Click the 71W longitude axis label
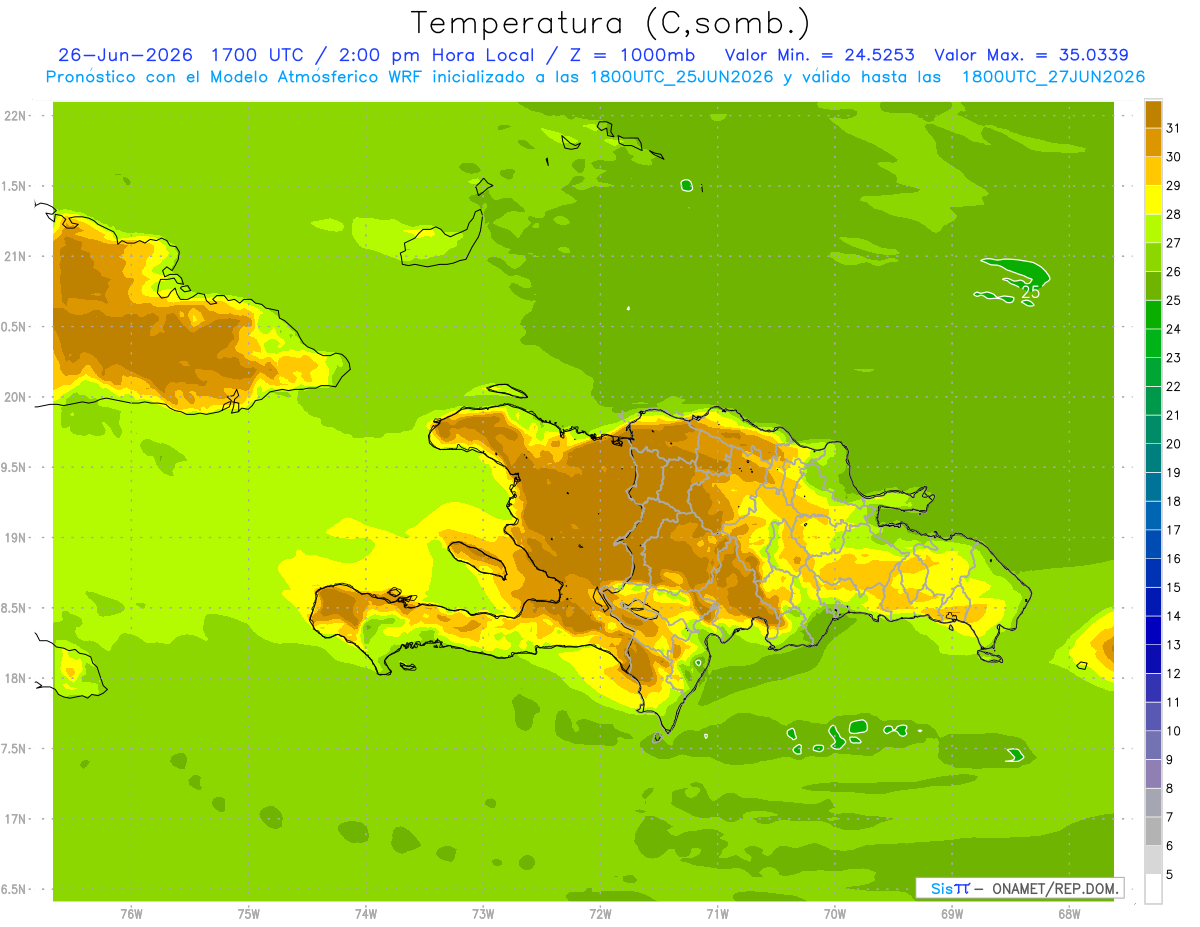This screenshot has width=1200, height=927. point(717,914)
